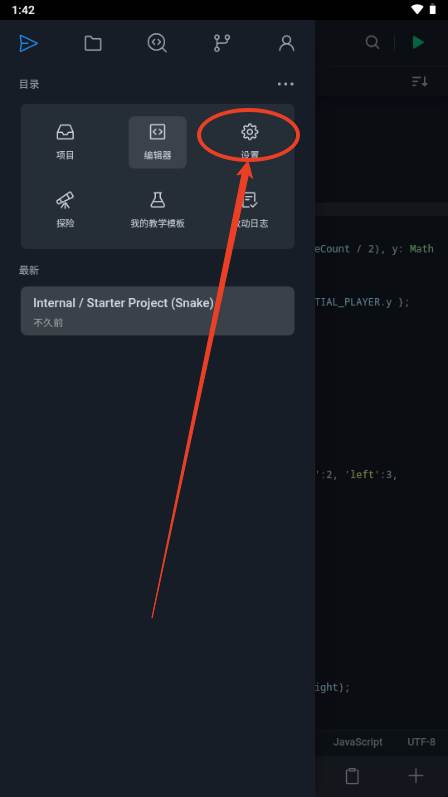The image size is (448, 797).
Task: Open the 项目 projects tile
Action: point(65,142)
